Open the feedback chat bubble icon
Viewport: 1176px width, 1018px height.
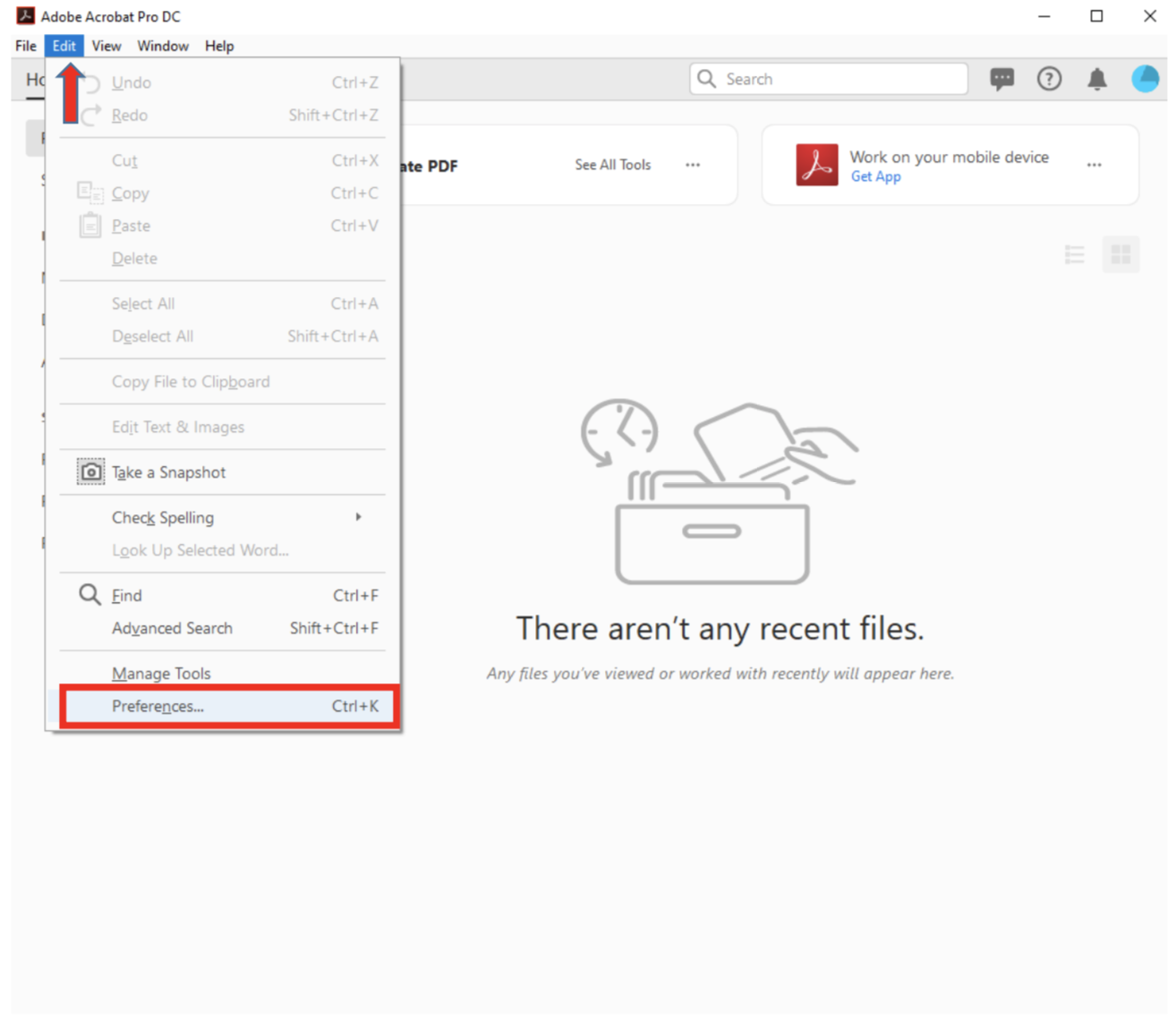[1001, 79]
